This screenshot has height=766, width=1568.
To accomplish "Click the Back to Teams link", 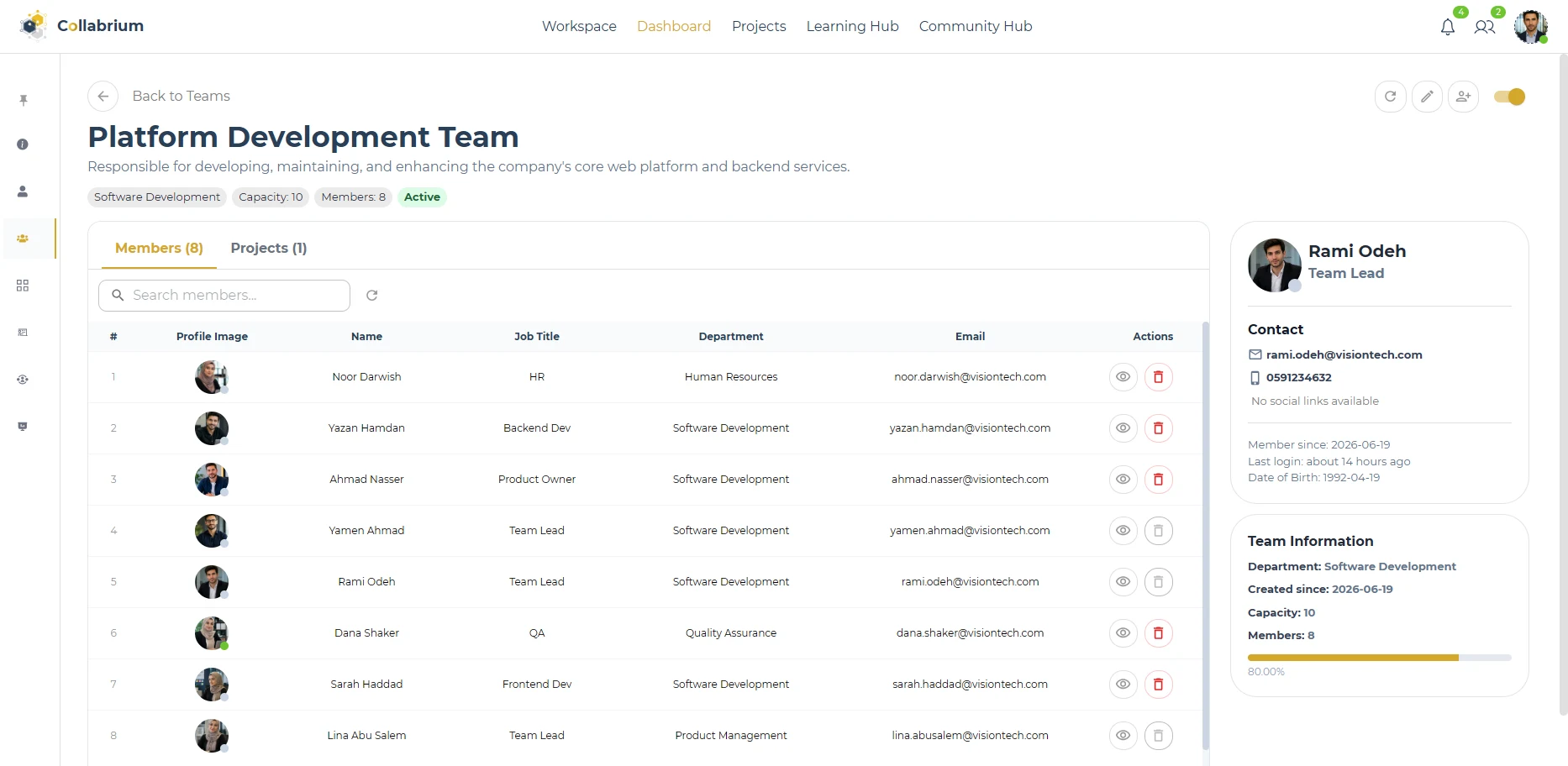I will point(181,97).
